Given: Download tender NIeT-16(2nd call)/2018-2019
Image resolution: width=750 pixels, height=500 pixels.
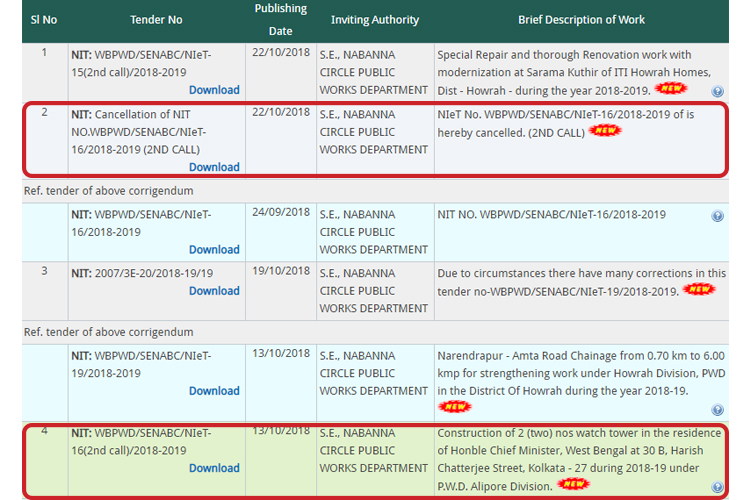Looking at the screenshot, I should (214, 468).
